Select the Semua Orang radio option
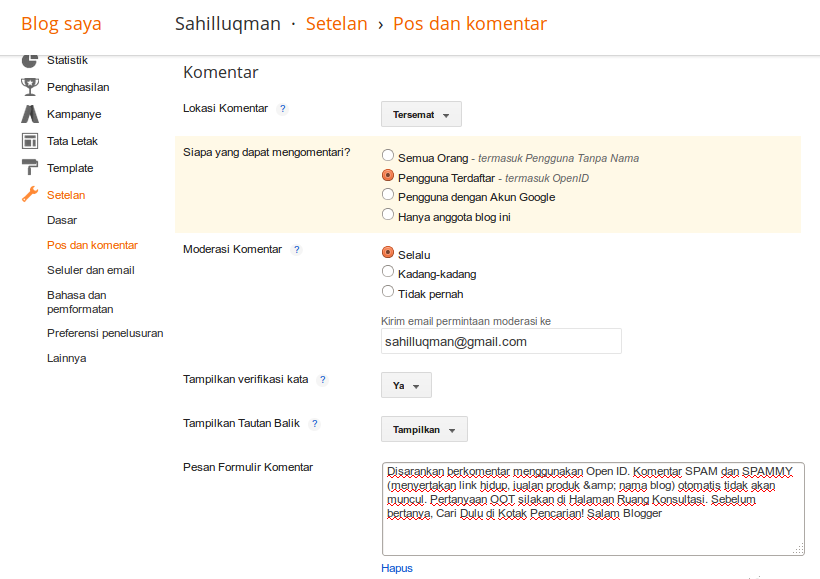Image resolution: width=820 pixels, height=579 pixels. pos(388,155)
